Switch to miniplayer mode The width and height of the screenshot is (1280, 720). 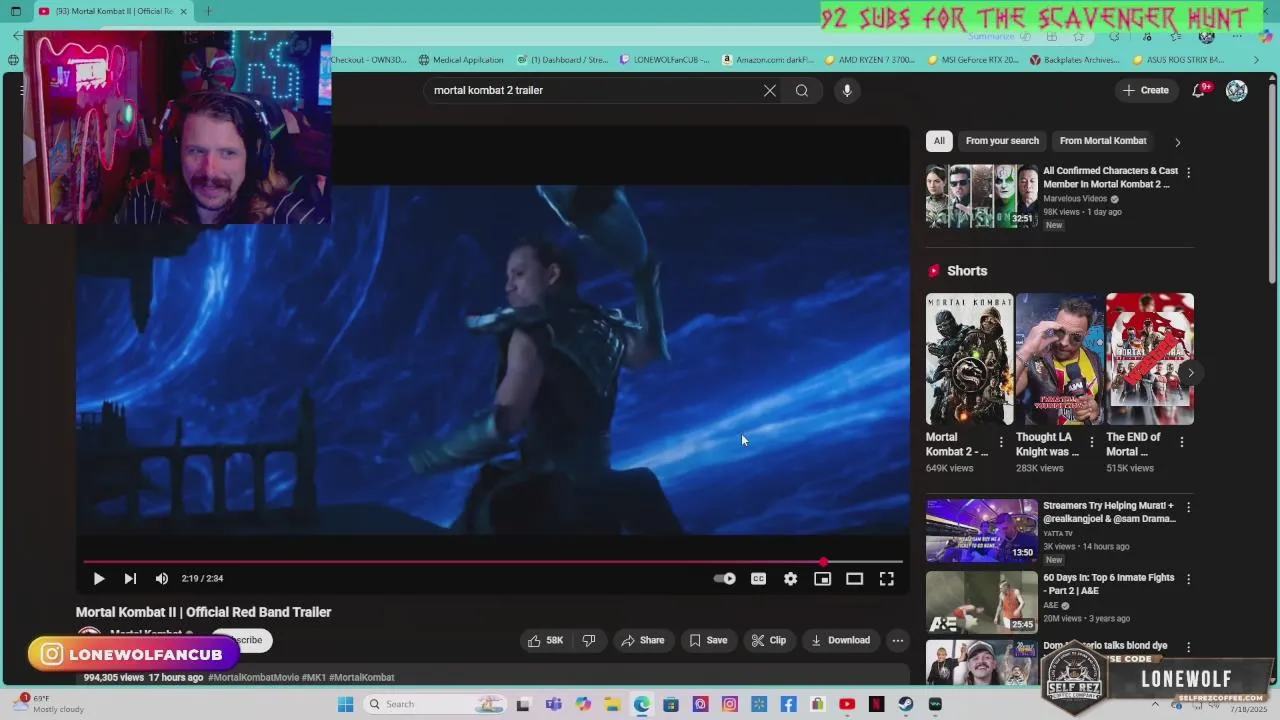pyautogui.click(x=823, y=578)
